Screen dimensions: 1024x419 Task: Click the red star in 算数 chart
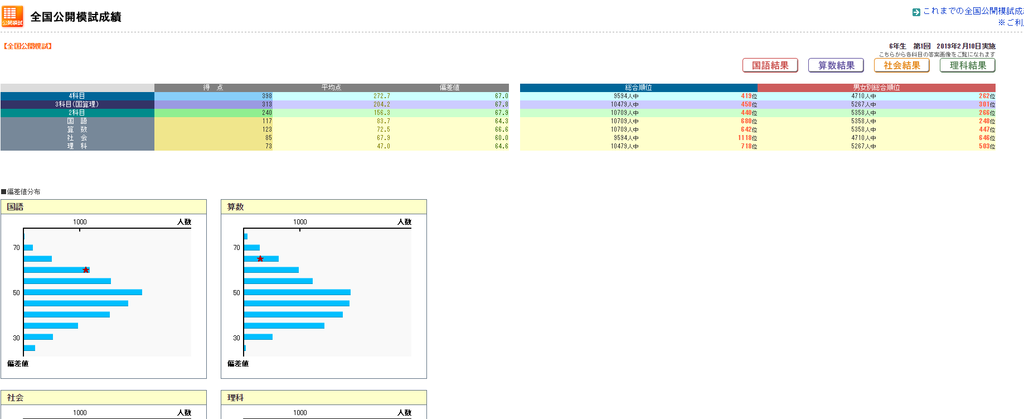(260, 259)
